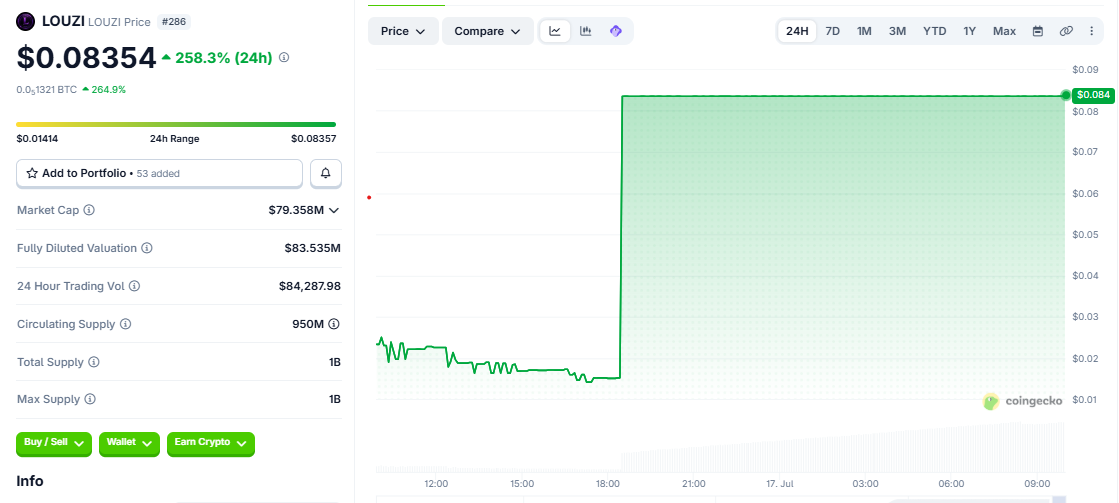Screen dimensions: 1119x503
Task: Click the Circulating Supply label info icon
Action: tap(126, 324)
